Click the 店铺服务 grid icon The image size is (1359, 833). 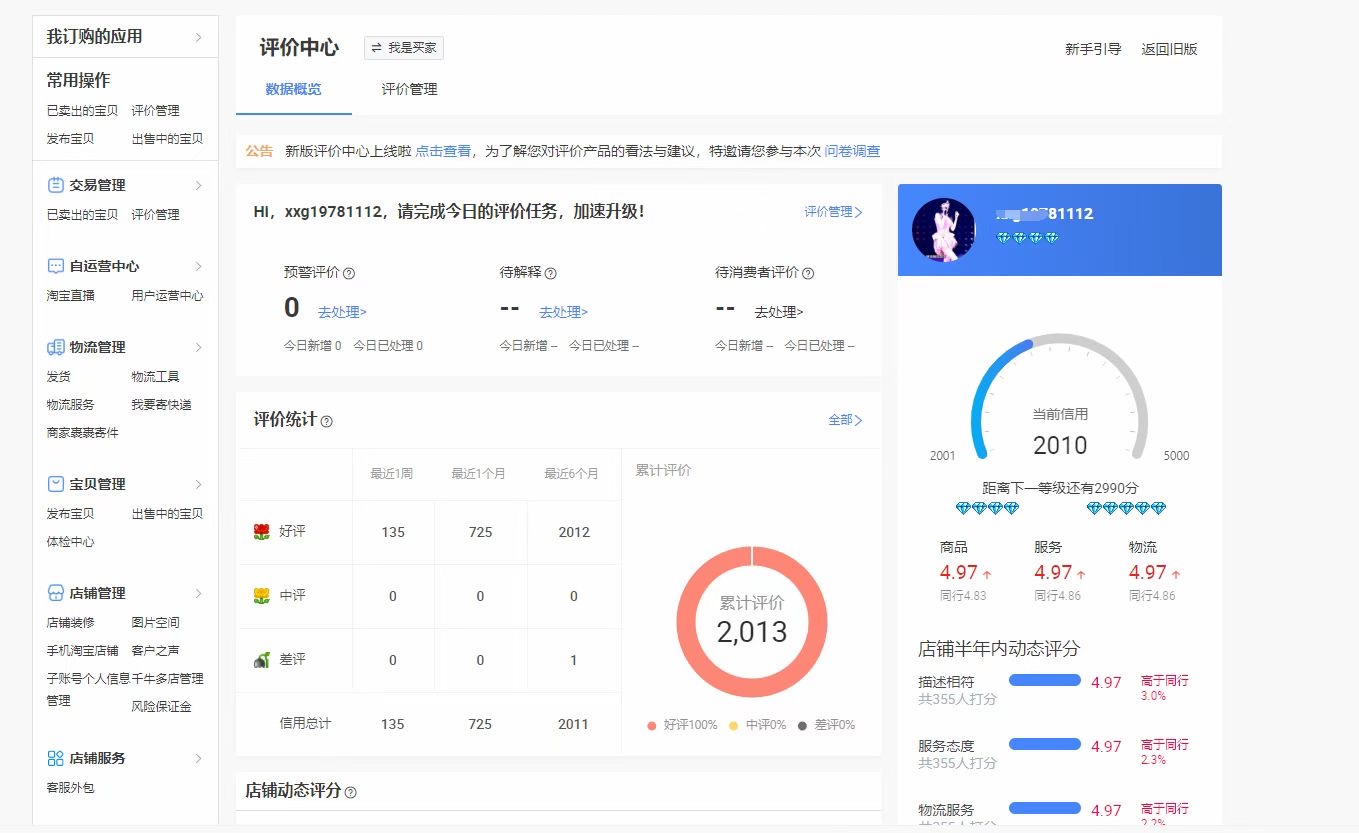point(56,758)
